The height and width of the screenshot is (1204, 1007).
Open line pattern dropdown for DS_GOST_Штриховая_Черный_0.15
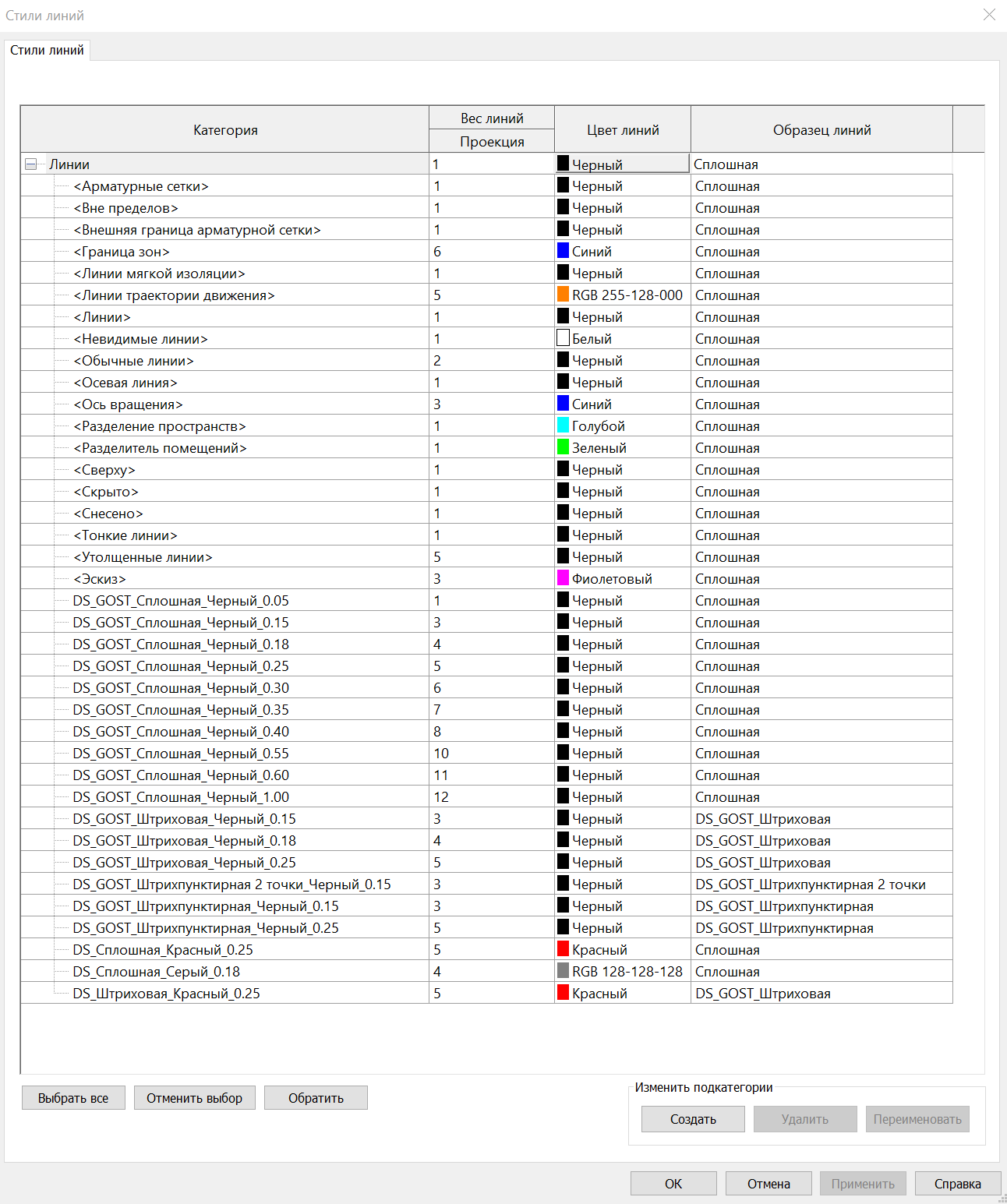tap(820, 819)
